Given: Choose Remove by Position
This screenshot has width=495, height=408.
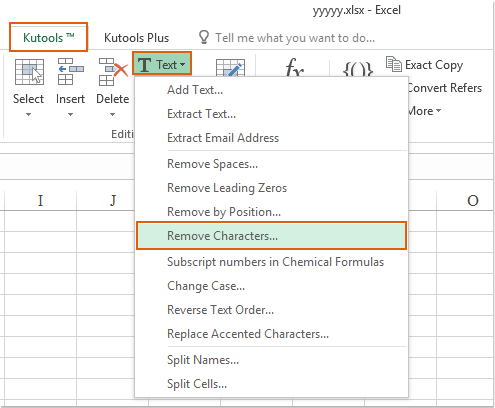Looking at the screenshot, I should pos(271,212).
